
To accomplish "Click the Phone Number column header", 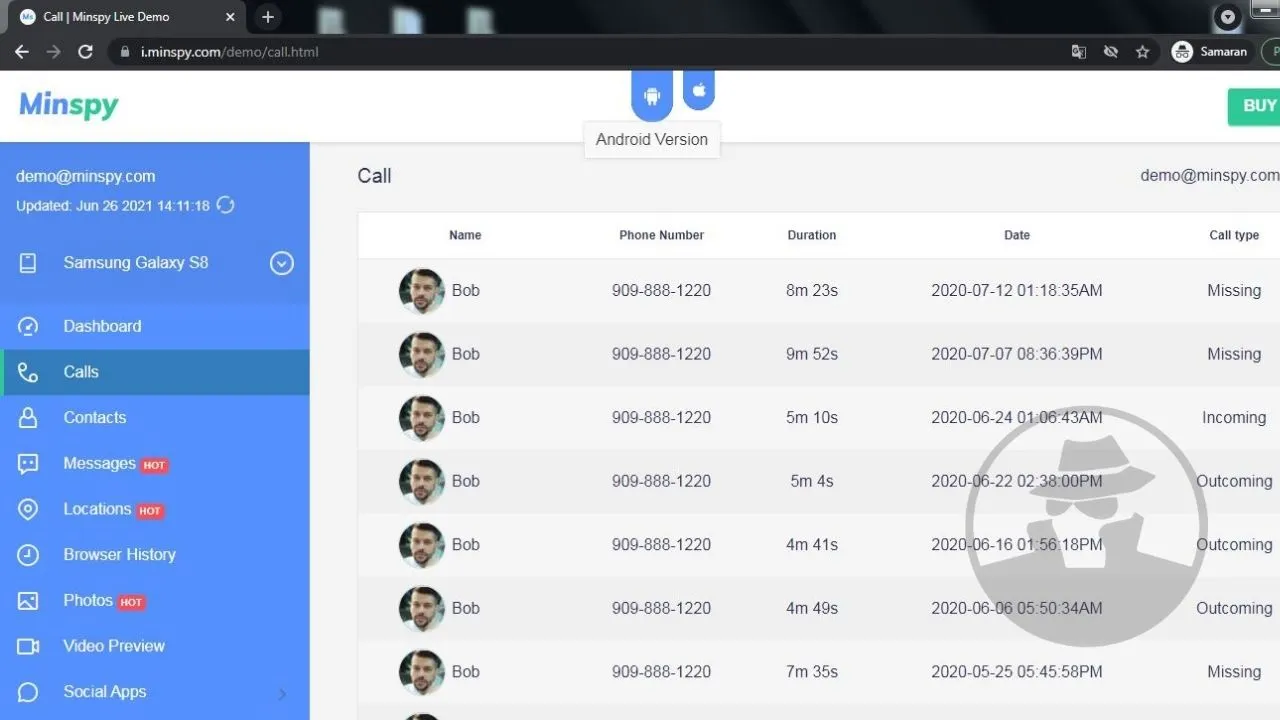I will (x=661, y=235).
